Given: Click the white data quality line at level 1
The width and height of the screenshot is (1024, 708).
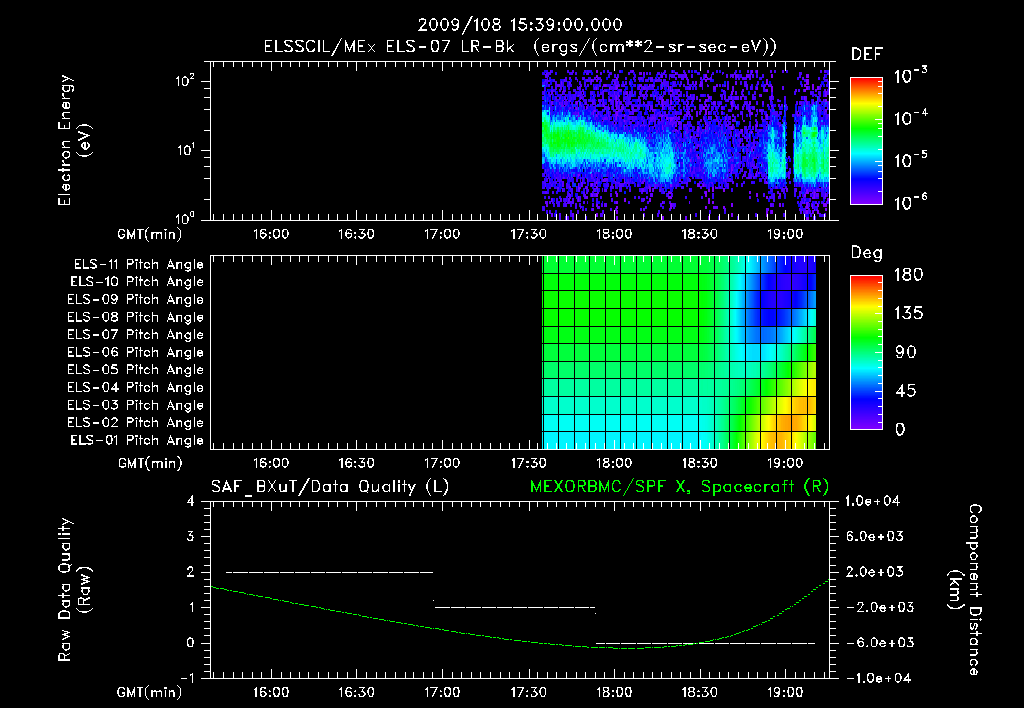Looking at the screenshot, I should (x=515, y=607).
